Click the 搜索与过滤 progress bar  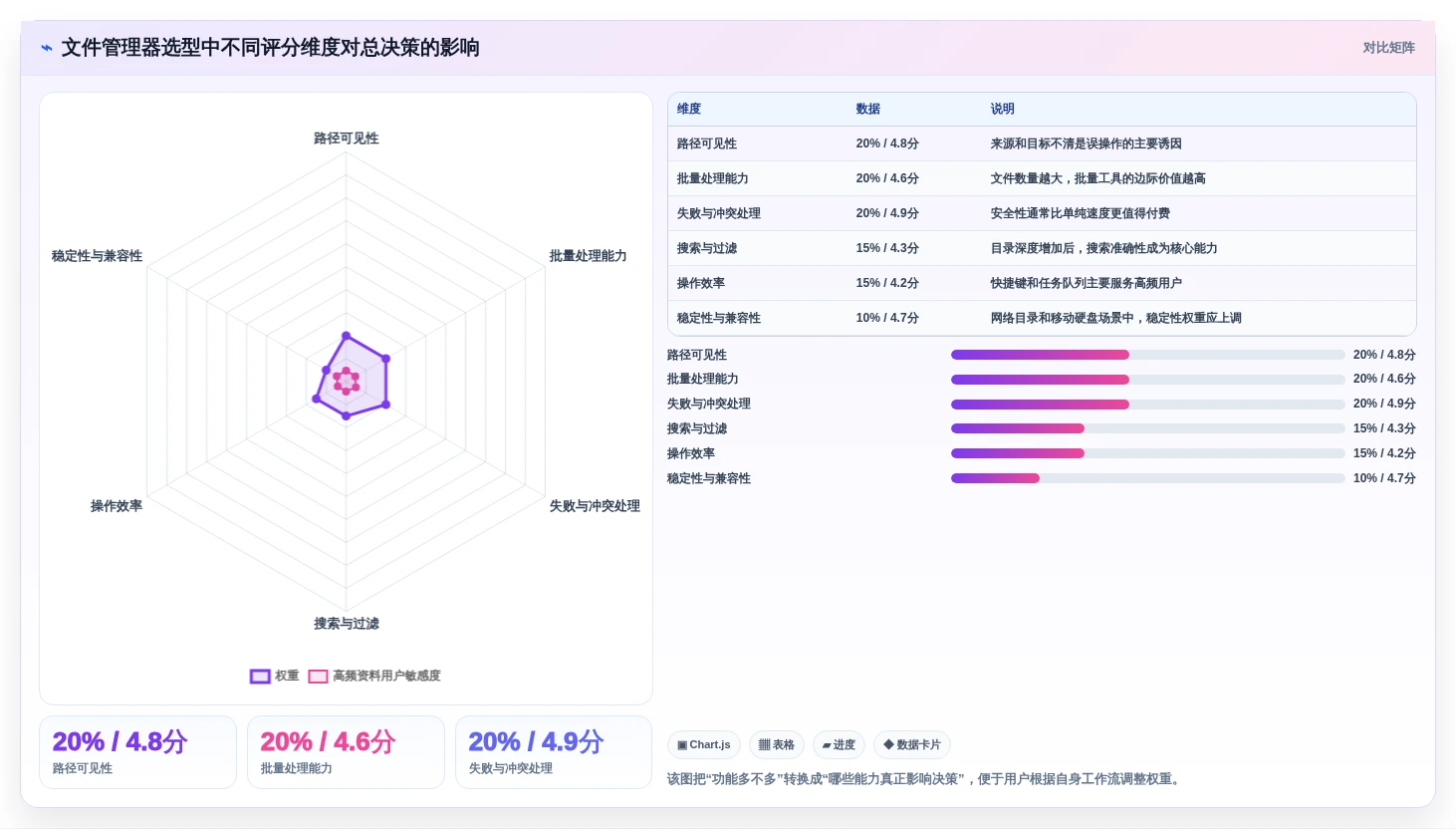point(1147,428)
